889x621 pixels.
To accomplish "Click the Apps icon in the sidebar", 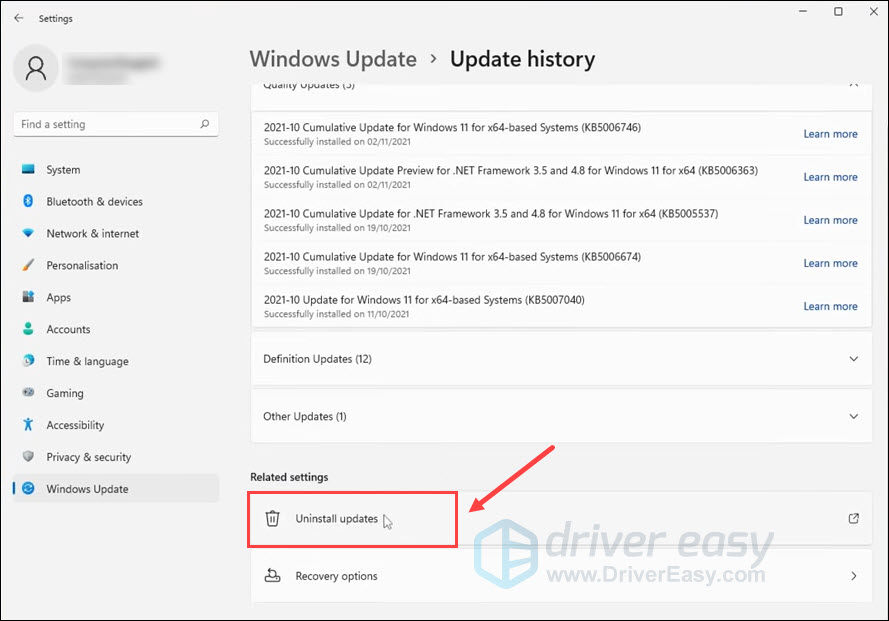I will click(x=28, y=297).
